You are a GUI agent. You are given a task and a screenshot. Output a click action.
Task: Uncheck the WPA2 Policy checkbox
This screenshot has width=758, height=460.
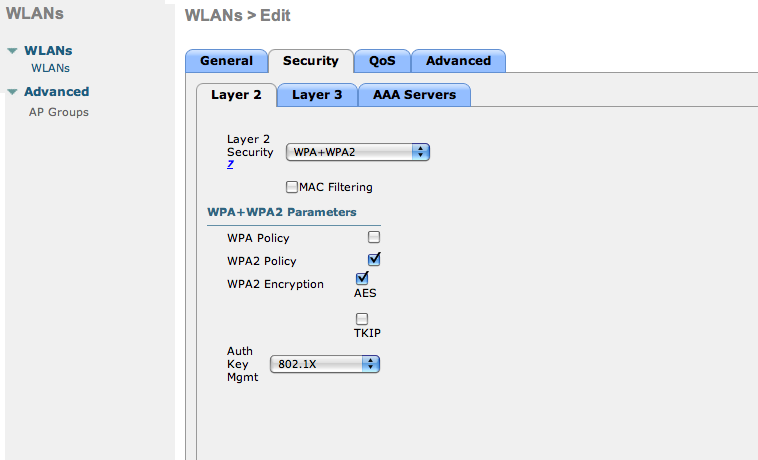pyautogui.click(x=374, y=260)
